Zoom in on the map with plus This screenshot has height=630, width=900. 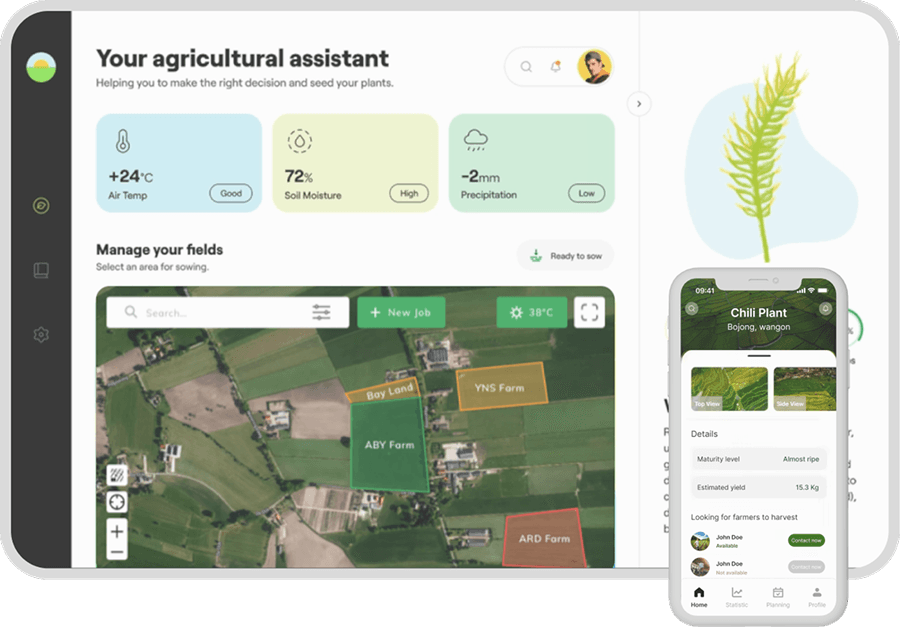point(117,531)
